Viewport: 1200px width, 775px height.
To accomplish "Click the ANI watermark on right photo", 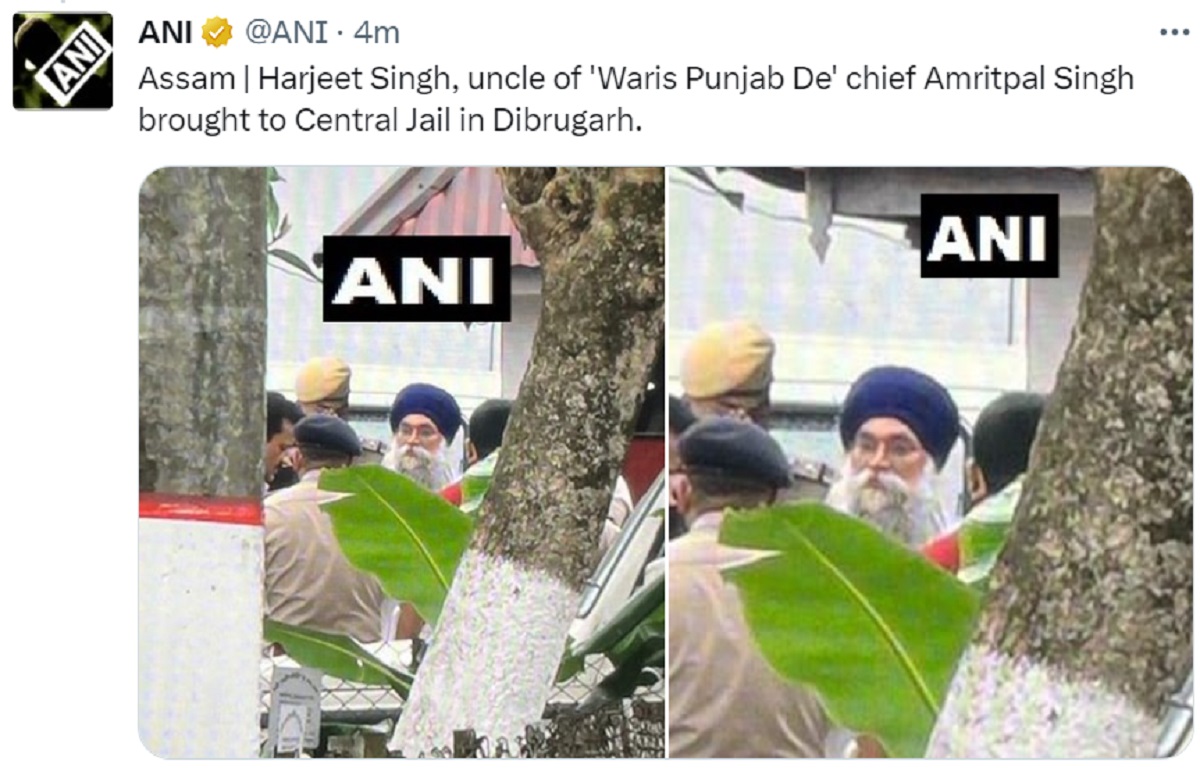I will (989, 236).
